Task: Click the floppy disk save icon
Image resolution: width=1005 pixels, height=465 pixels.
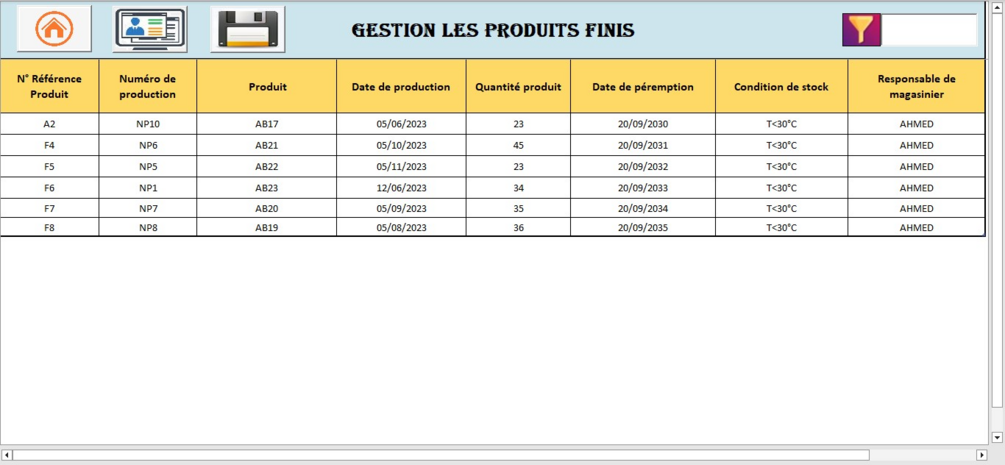Action: click(248, 29)
